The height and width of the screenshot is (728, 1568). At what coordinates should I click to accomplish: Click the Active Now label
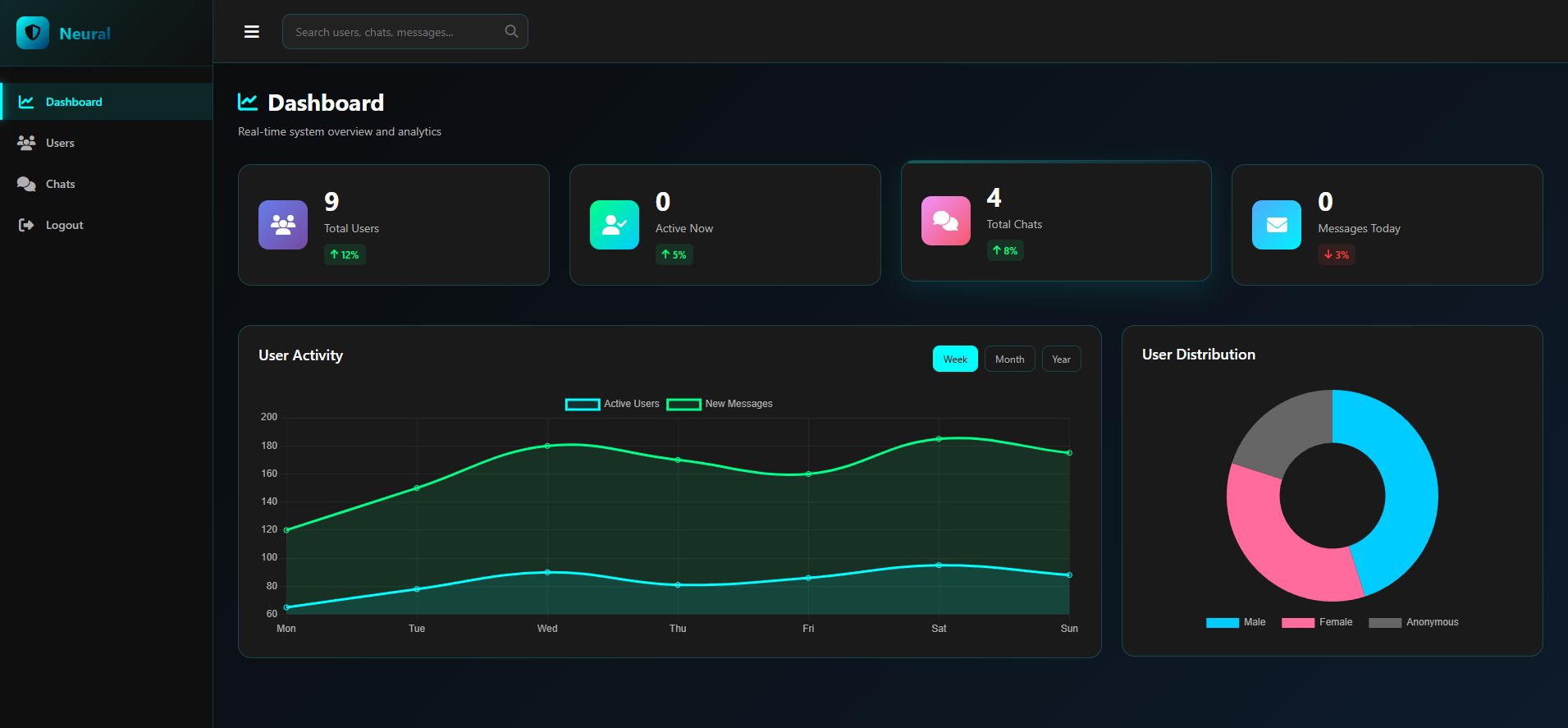pos(684,228)
